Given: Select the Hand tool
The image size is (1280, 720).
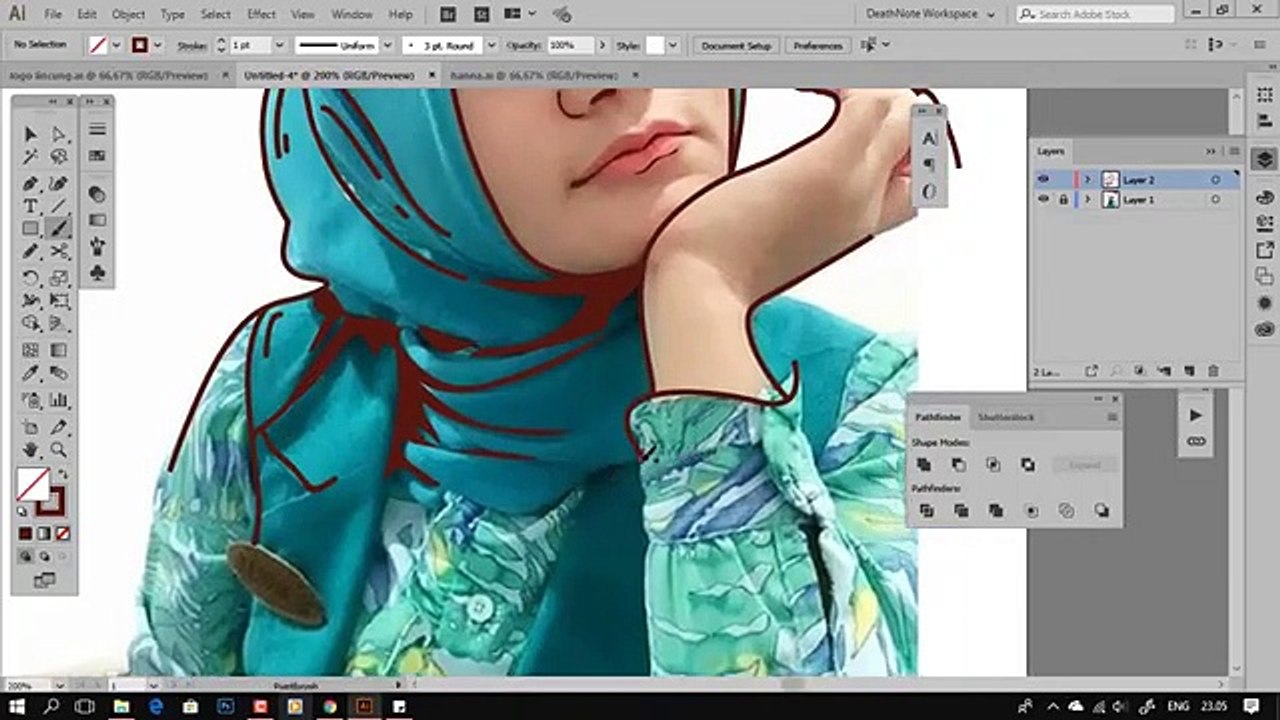Looking at the screenshot, I should [31, 450].
